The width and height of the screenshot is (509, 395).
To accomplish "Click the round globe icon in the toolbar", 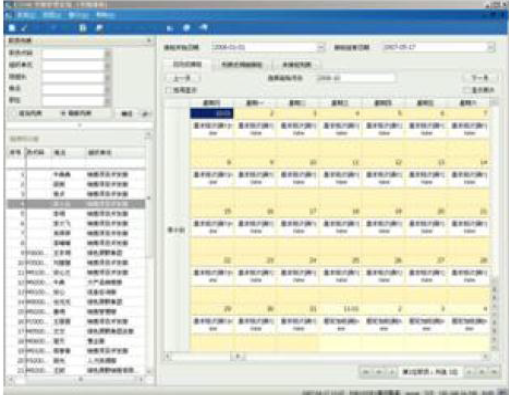I will (x=187, y=28).
